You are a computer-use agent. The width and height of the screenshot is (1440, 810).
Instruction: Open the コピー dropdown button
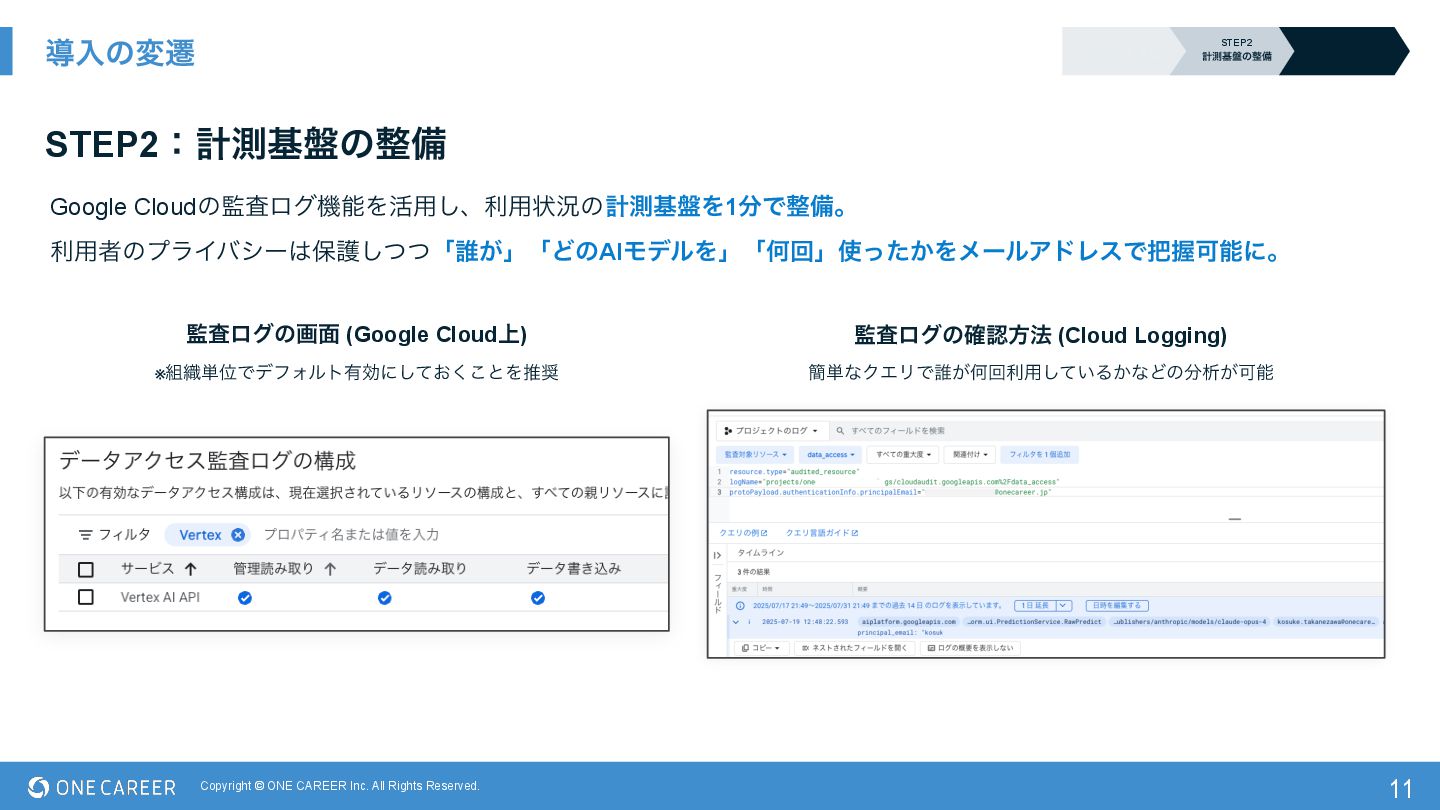pos(762,648)
